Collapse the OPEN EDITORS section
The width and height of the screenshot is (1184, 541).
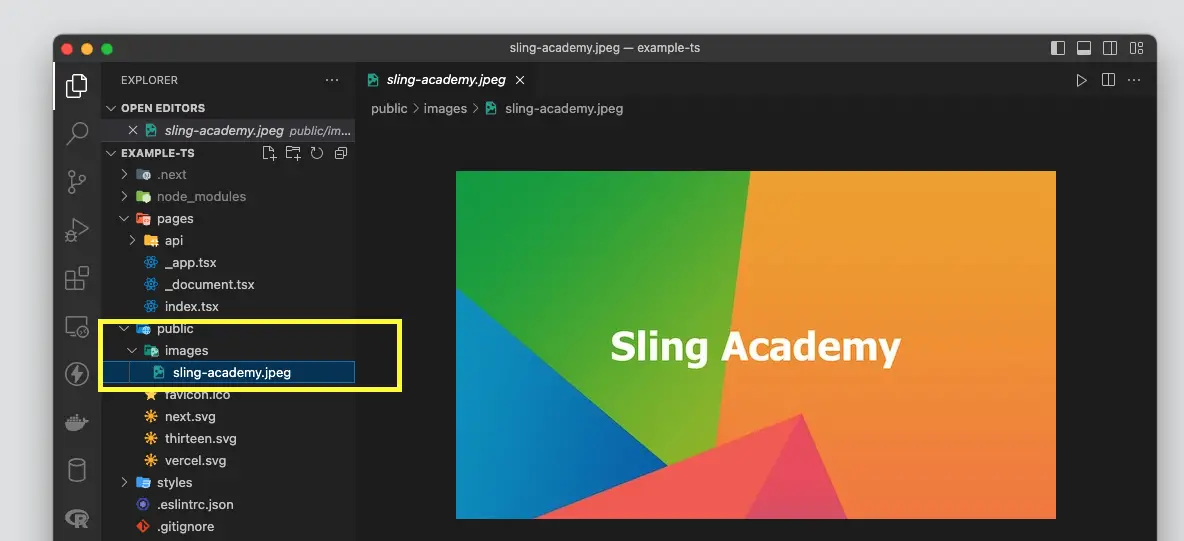(111, 108)
